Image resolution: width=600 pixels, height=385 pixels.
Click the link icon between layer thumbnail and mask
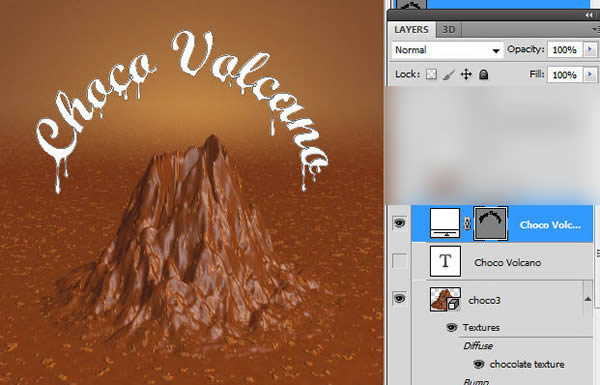[467, 223]
